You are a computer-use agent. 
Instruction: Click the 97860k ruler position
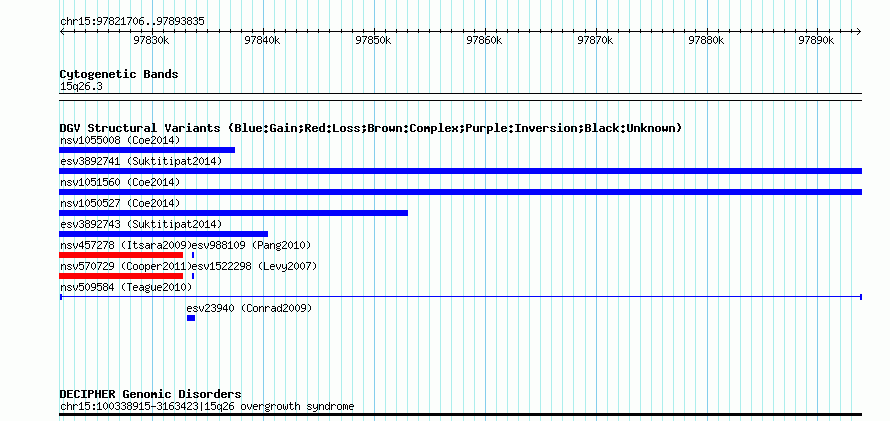coord(484,40)
